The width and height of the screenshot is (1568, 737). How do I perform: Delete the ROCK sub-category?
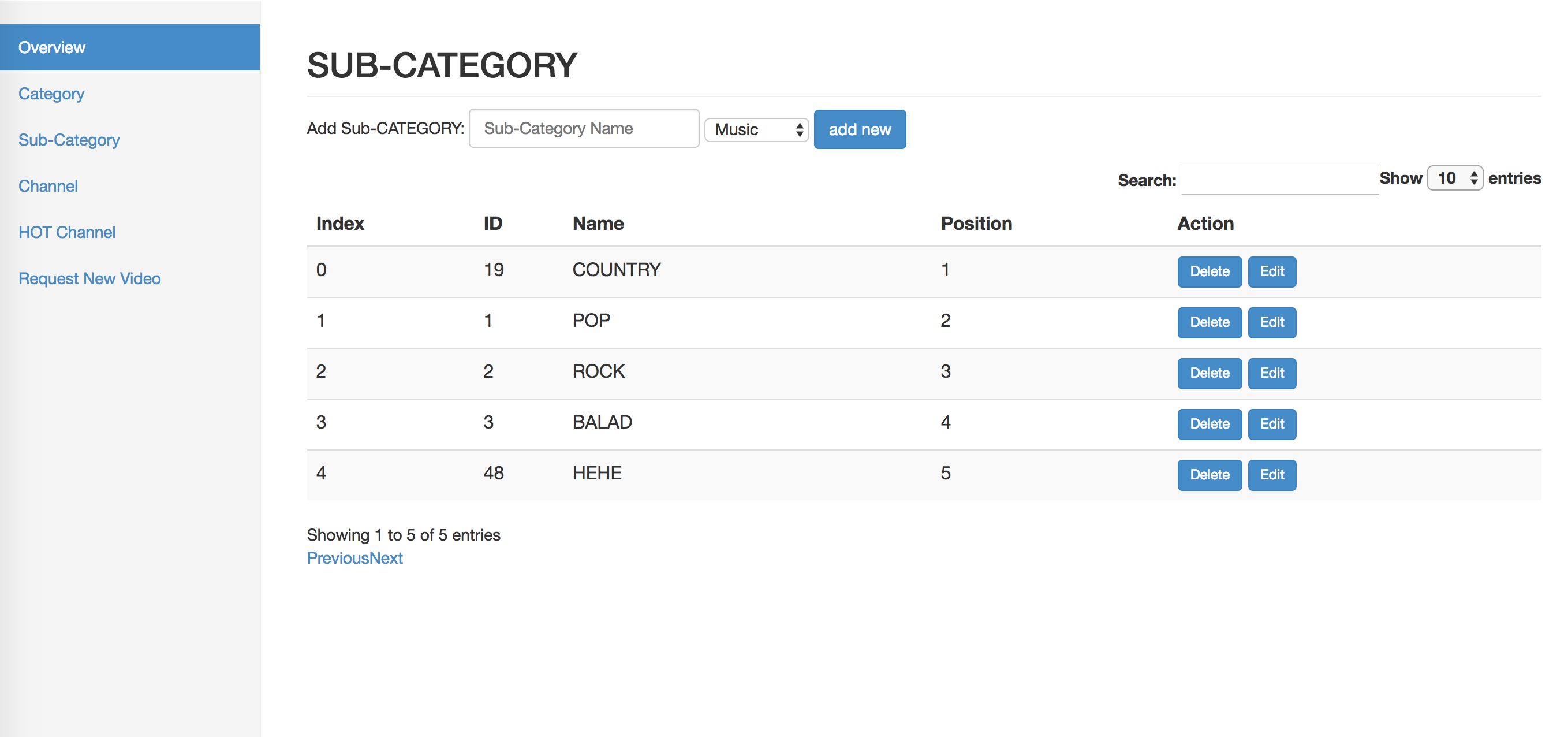(1209, 373)
